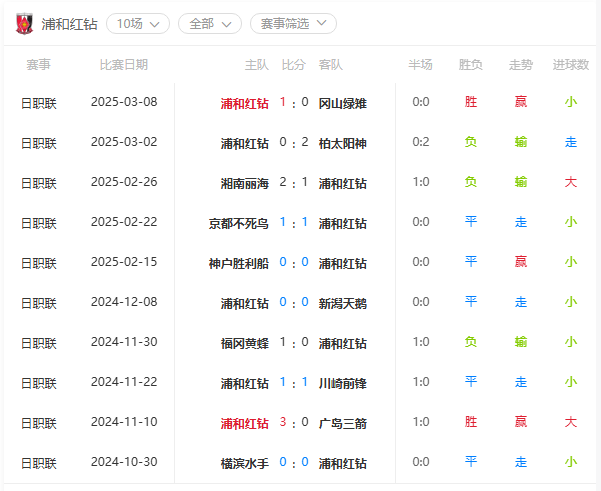Click 平 result in 2025-02-22 row
The height and width of the screenshot is (491, 601).
(x=471, y=222)
